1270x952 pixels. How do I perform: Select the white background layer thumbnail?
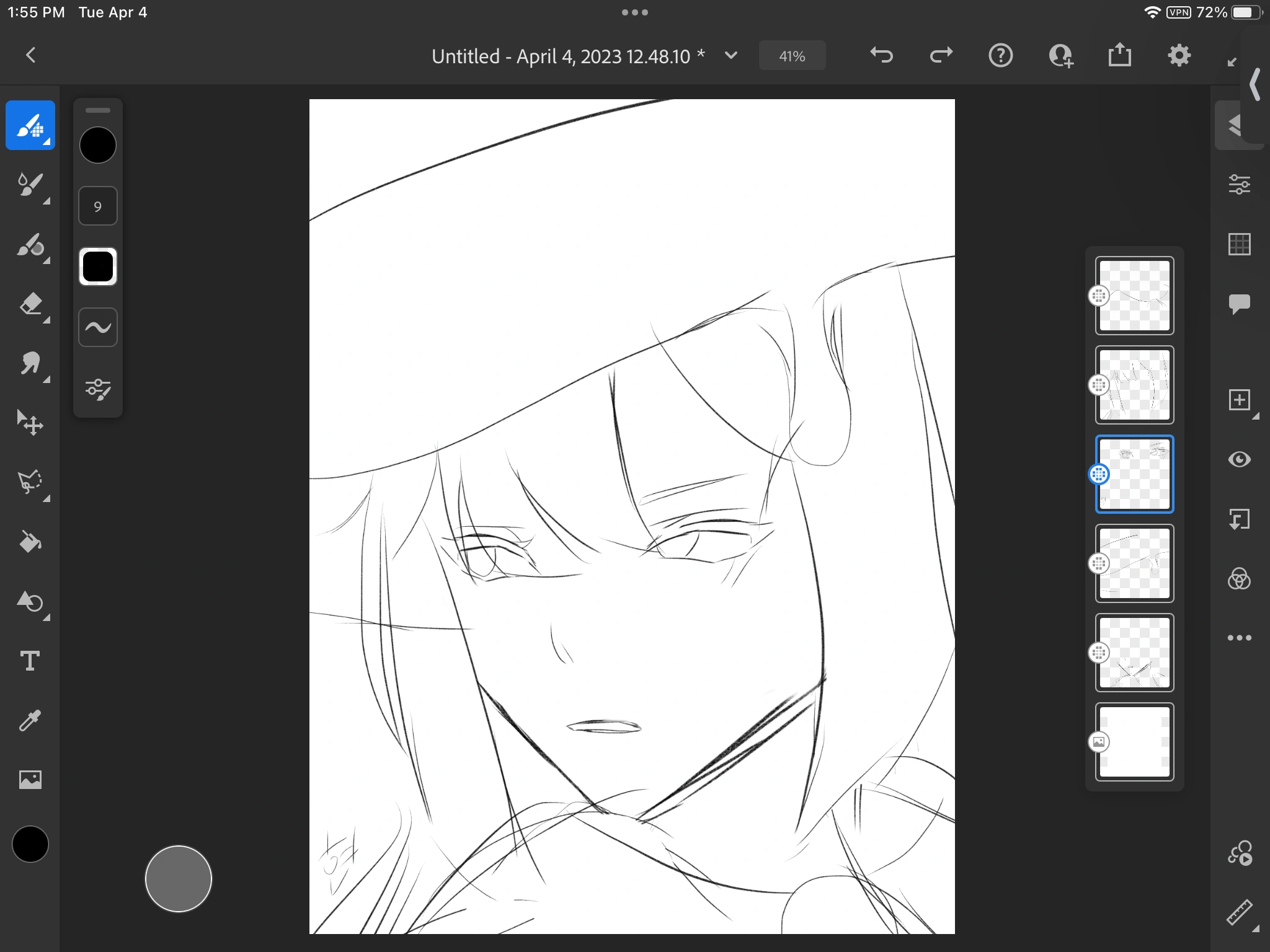point(1134,742)
